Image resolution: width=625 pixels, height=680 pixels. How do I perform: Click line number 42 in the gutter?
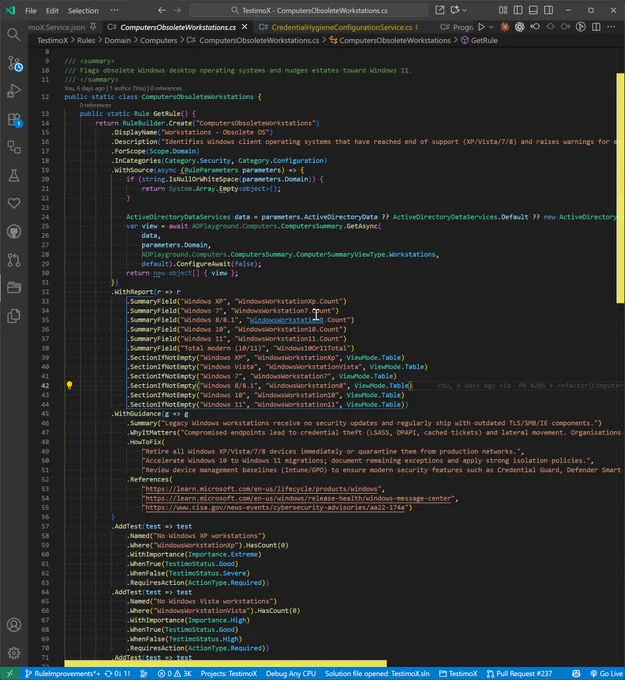click(x=45, y=386)
